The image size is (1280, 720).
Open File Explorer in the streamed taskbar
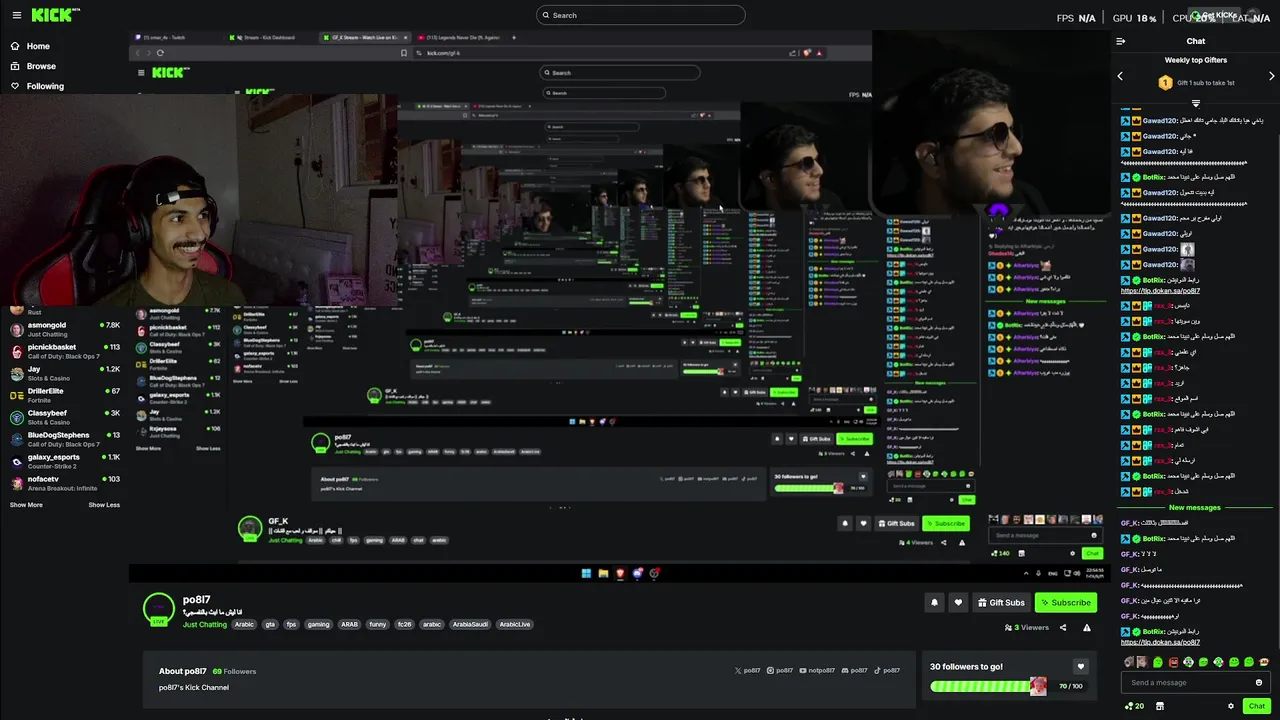click(603, 573)
